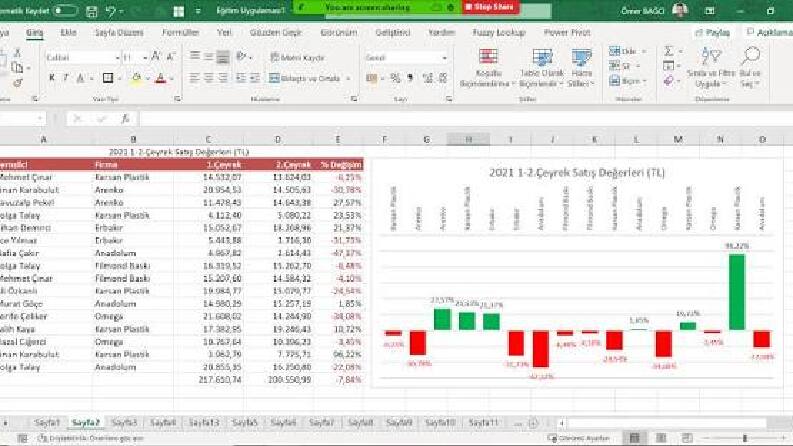The height and width of the screenshot is (446, 793).
Task: Open Bul ve Seç magnifier menu
Action: (750, 68)
